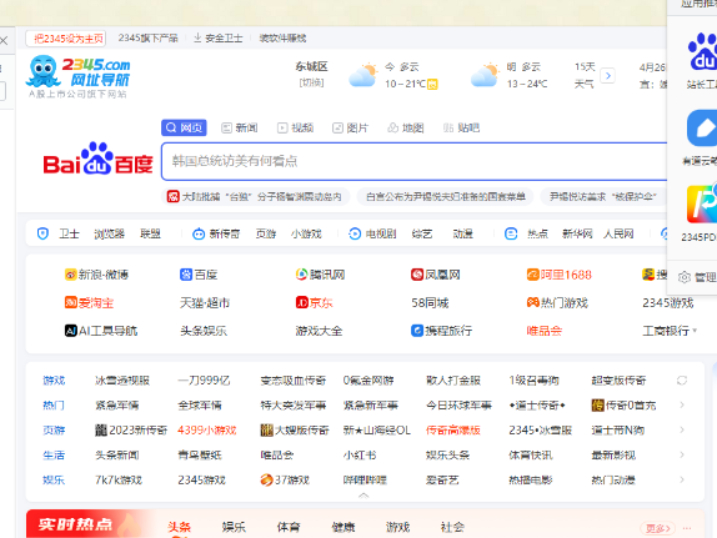
Task: Open the 2345PDF app icon
Action: click(x=702, y=204)
